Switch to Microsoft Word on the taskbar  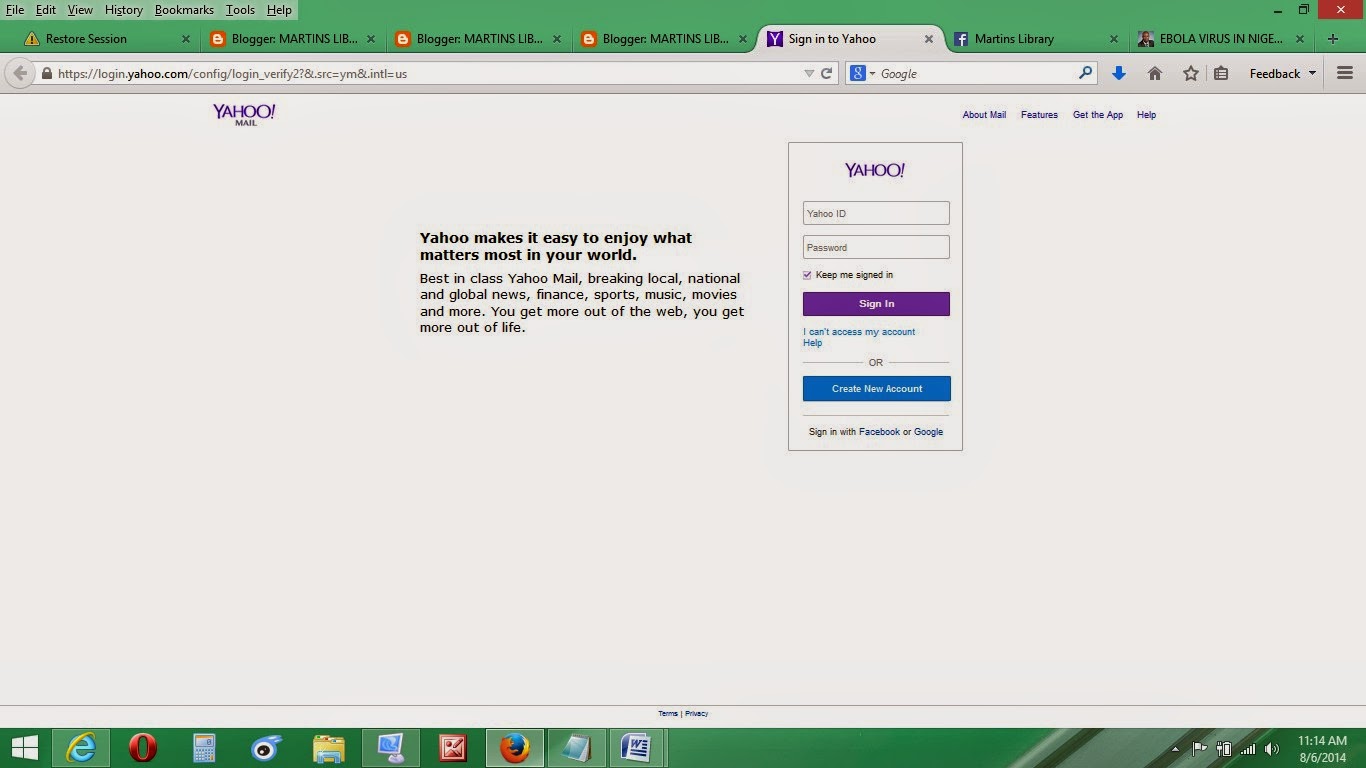(637, 748)
